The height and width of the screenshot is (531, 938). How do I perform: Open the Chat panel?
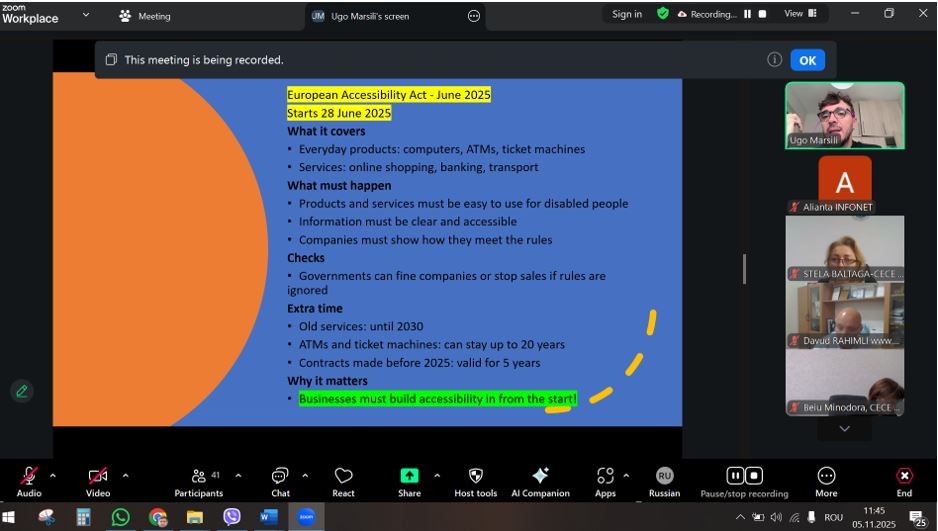280,477
